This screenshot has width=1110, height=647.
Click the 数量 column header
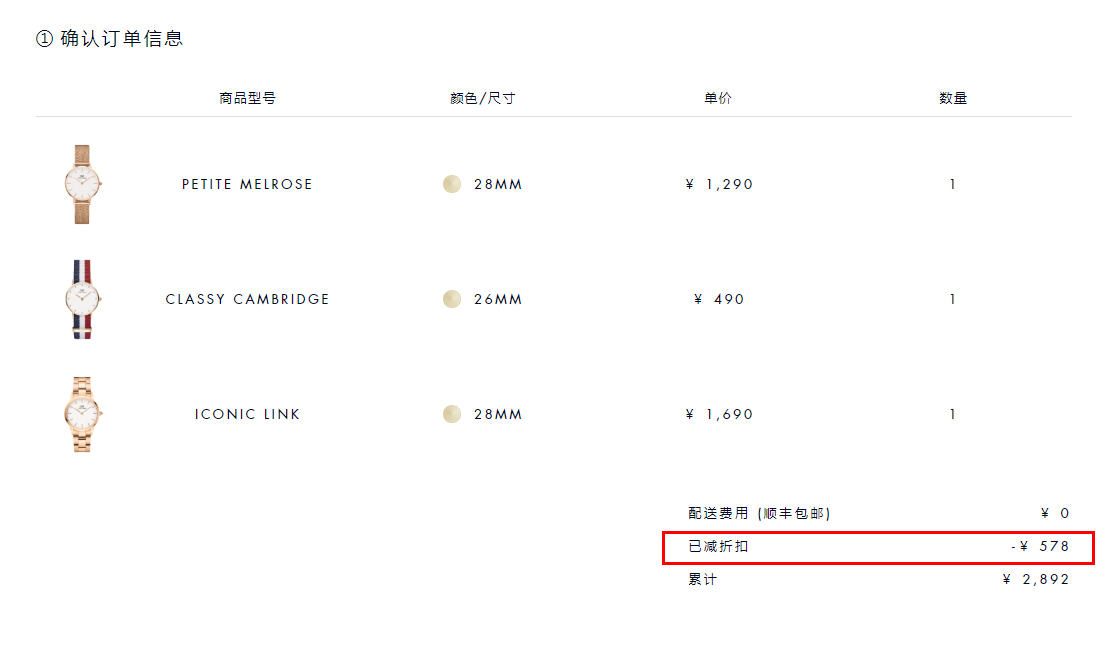pos(953,98)
